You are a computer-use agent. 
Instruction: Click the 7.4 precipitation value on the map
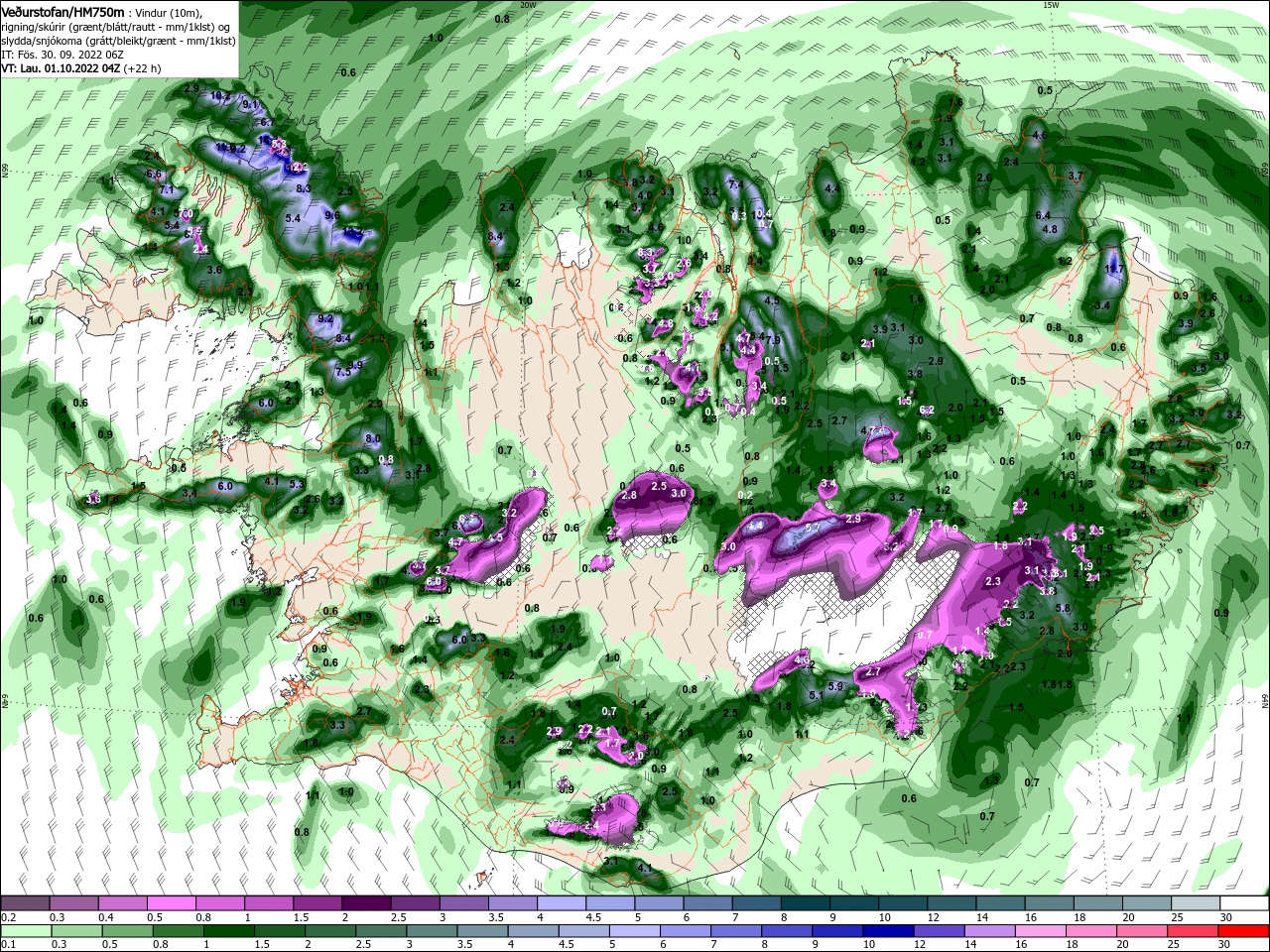[736, 184]
